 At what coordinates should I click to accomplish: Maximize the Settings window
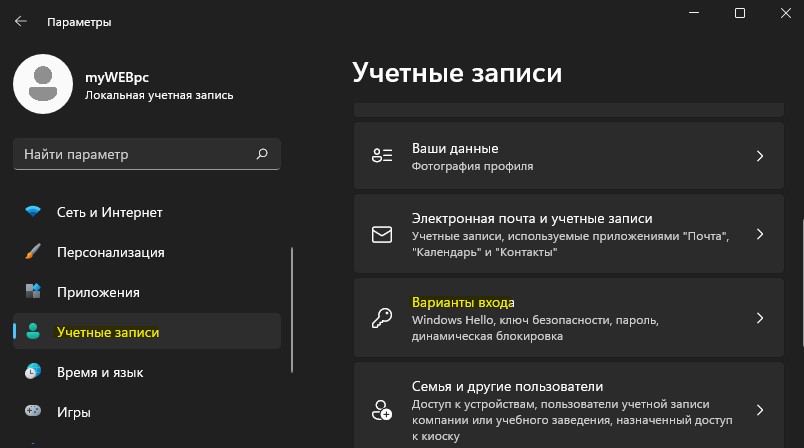739,13
